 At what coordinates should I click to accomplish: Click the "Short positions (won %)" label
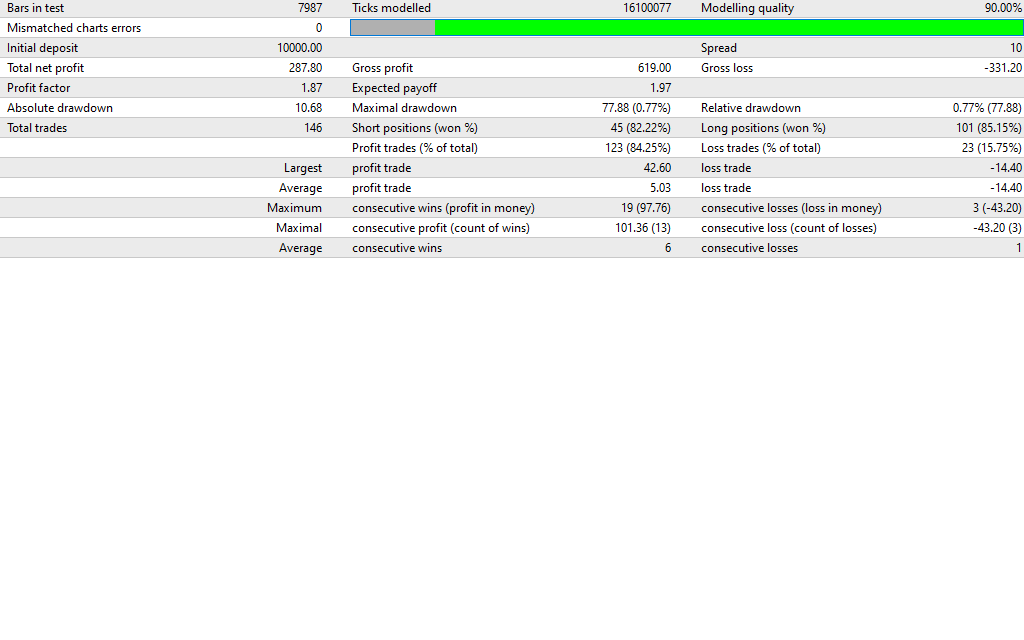pos(415,128)
